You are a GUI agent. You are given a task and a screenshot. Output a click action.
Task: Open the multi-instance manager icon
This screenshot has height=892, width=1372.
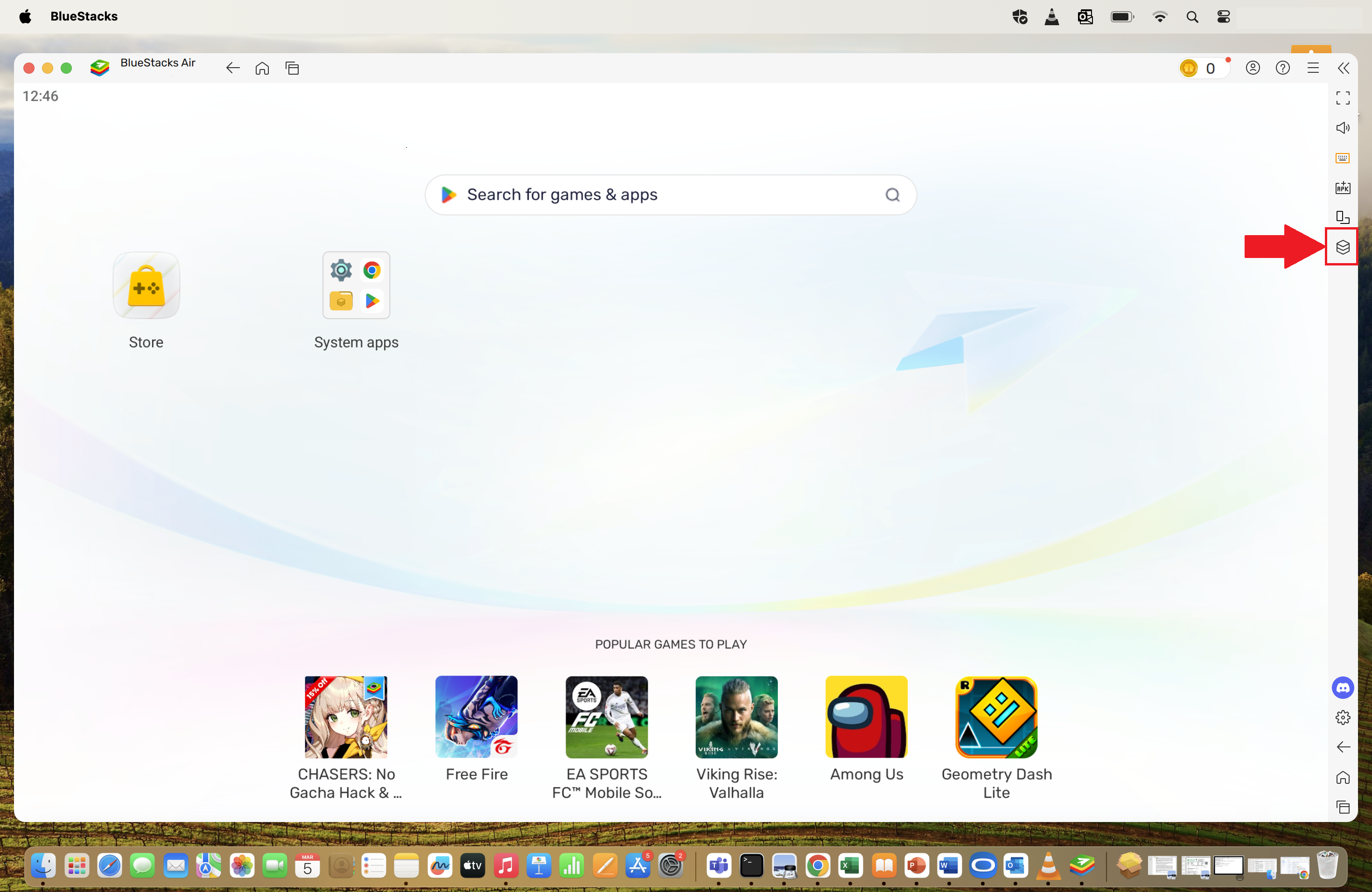click(1343, 247)
